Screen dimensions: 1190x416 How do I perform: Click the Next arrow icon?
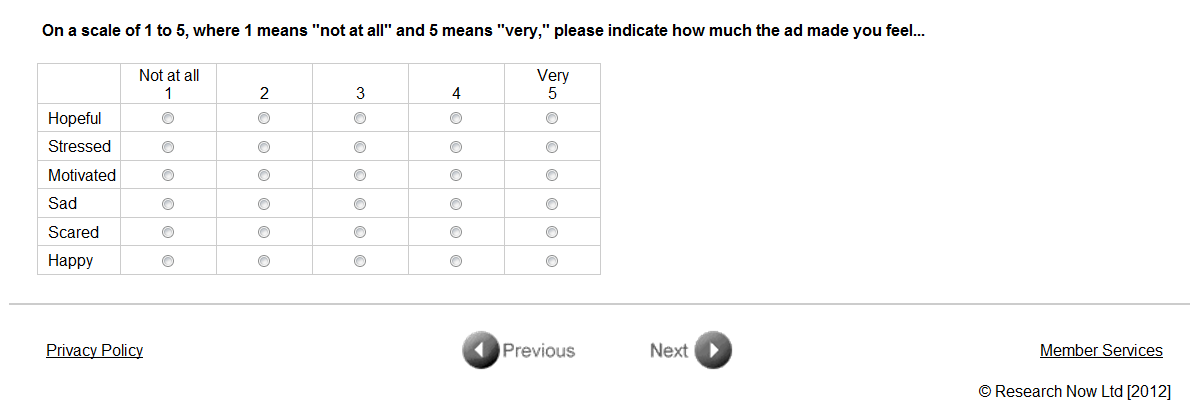[x=713, y=350]
